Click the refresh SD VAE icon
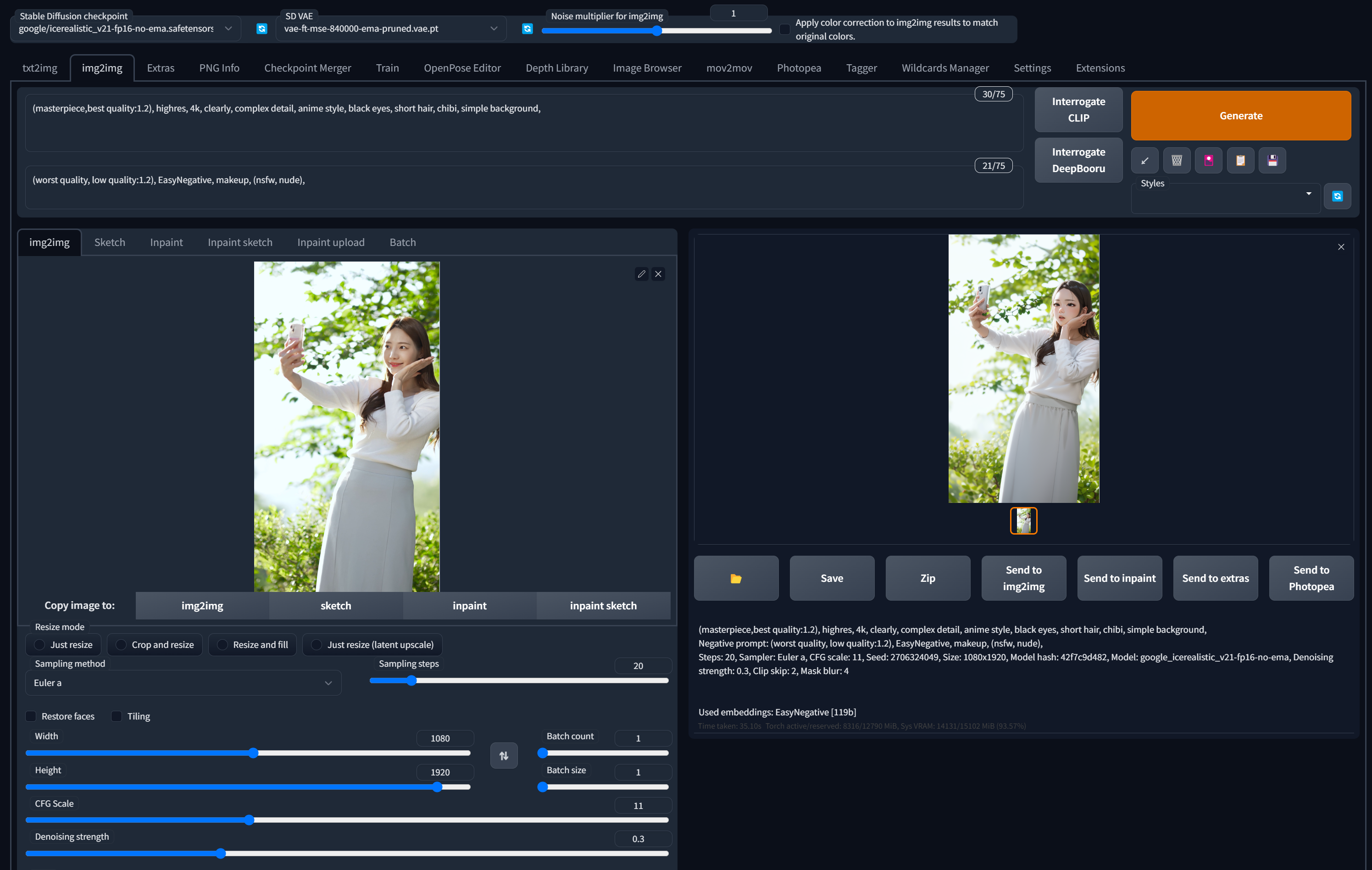1372x870 pixels. tap(527, 28)
